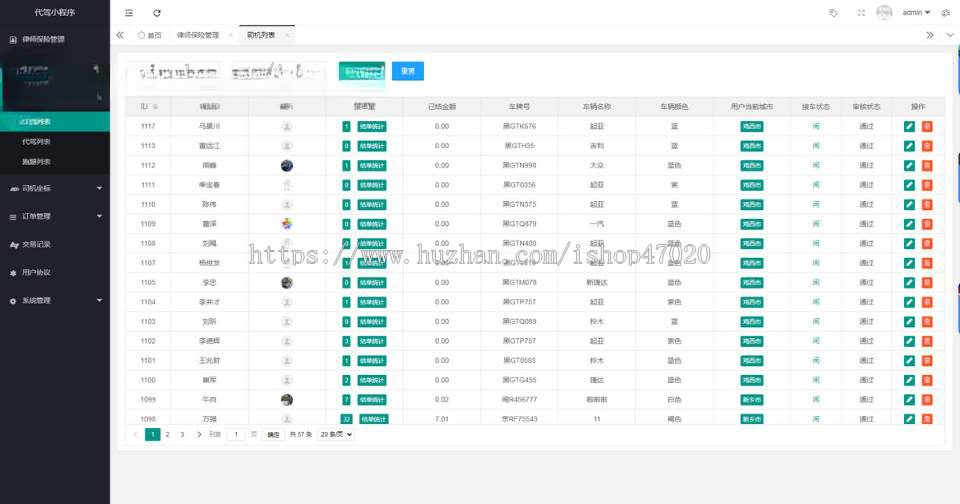Screen dimensions: 960x504
Task: Switch to the 首页 tab
Action: coord(150,36)
